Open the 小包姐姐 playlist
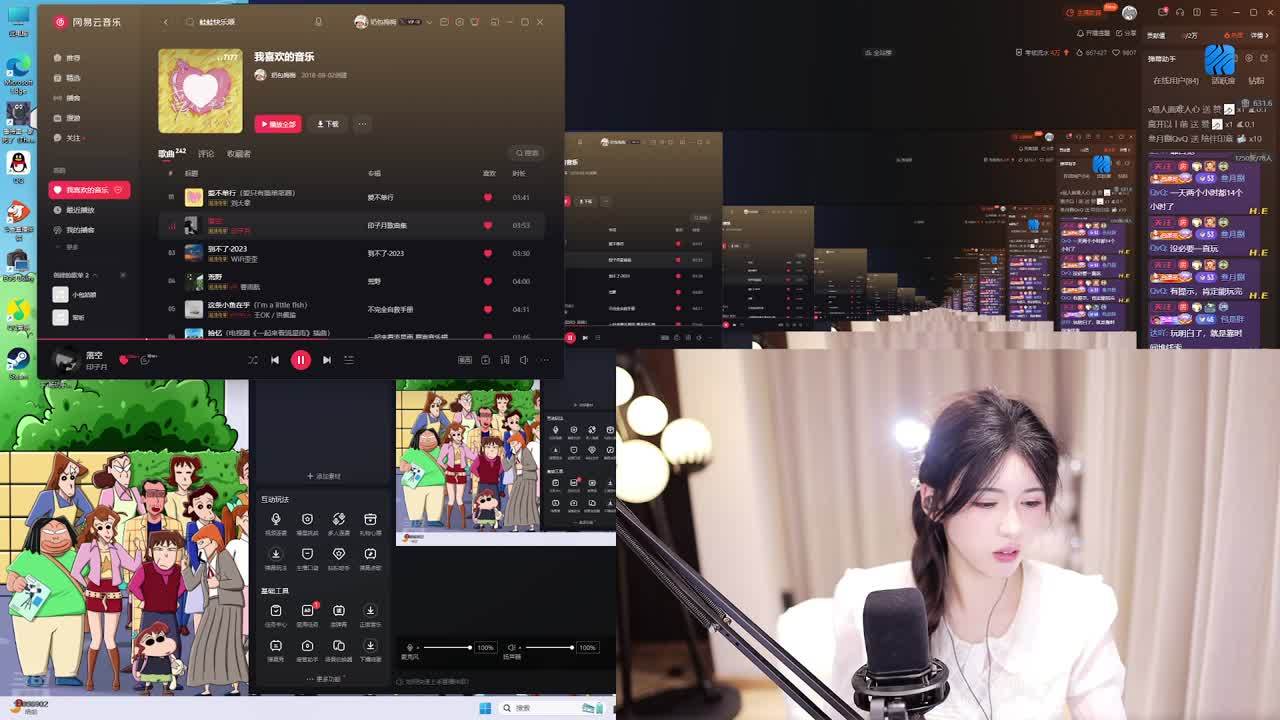The image size is (1280, 720). [x=77, y=295]
